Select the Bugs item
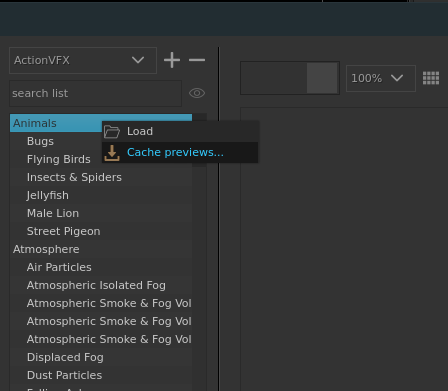Image resolution: width=448 pixels, height=391 pixels. [101, 141]
